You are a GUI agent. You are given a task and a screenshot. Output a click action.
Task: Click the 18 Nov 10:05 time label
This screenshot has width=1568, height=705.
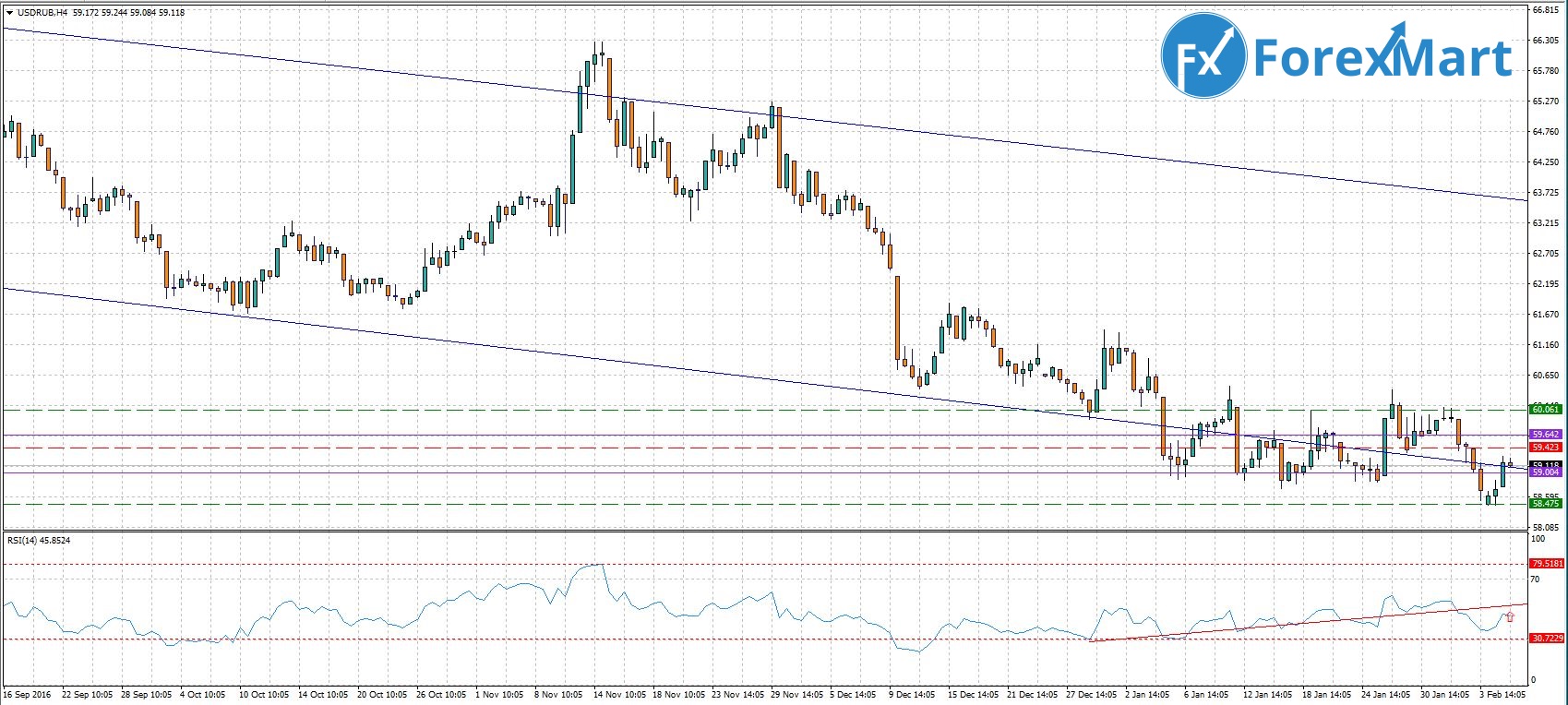pos(678,693)
